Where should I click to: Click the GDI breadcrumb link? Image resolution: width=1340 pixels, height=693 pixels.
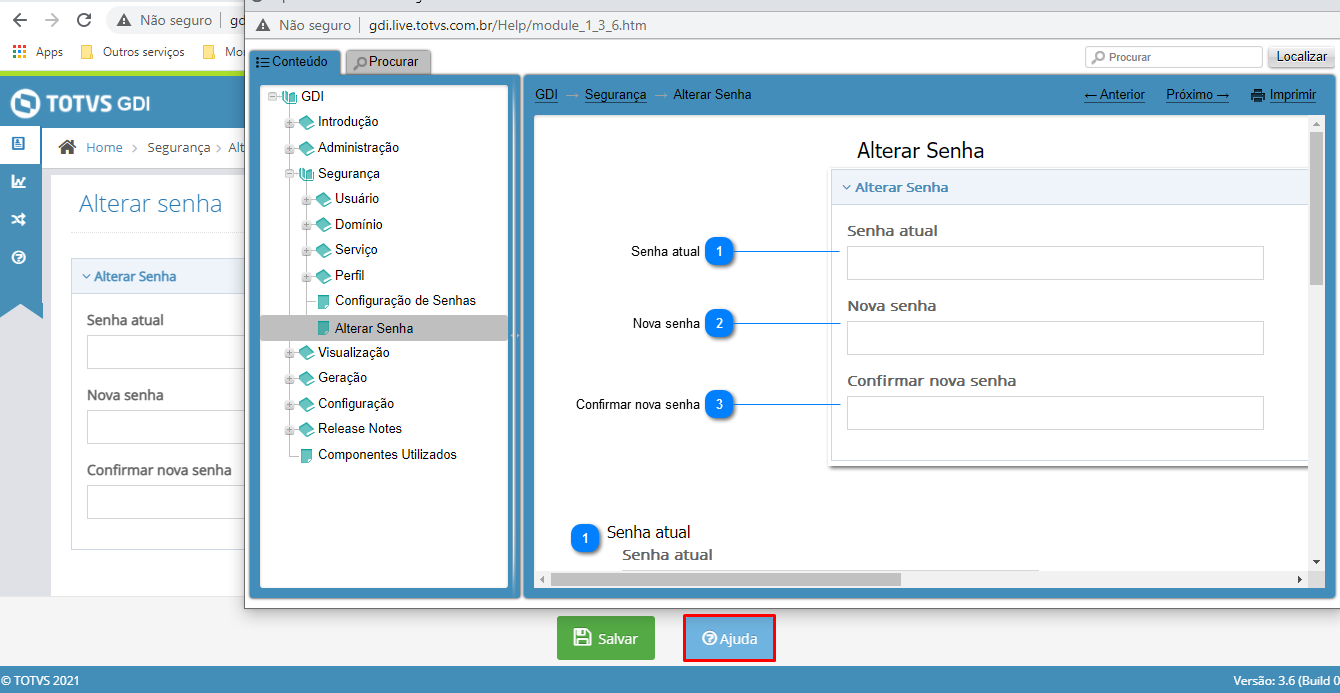point(546,95)
